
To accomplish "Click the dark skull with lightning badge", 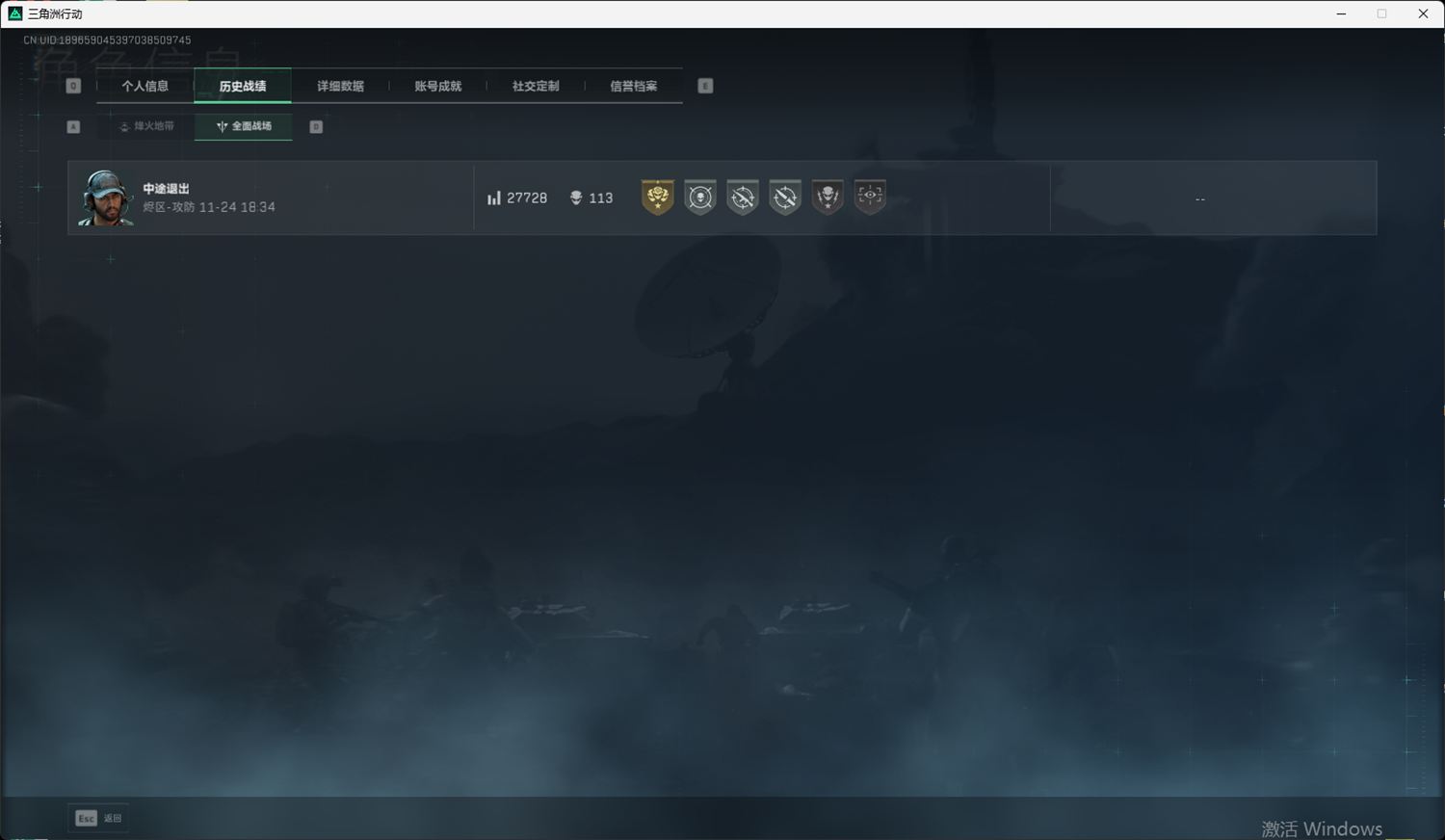I will point(828,197).
